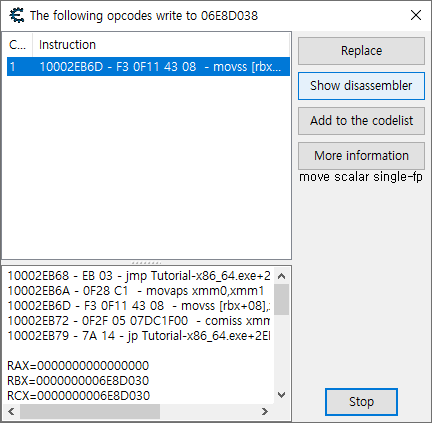Select line 10002EB68 jmp Tutorial-x86_64.exe
Image resolution: width=432 pixels, height=423 pixels.
click(139, 276)
